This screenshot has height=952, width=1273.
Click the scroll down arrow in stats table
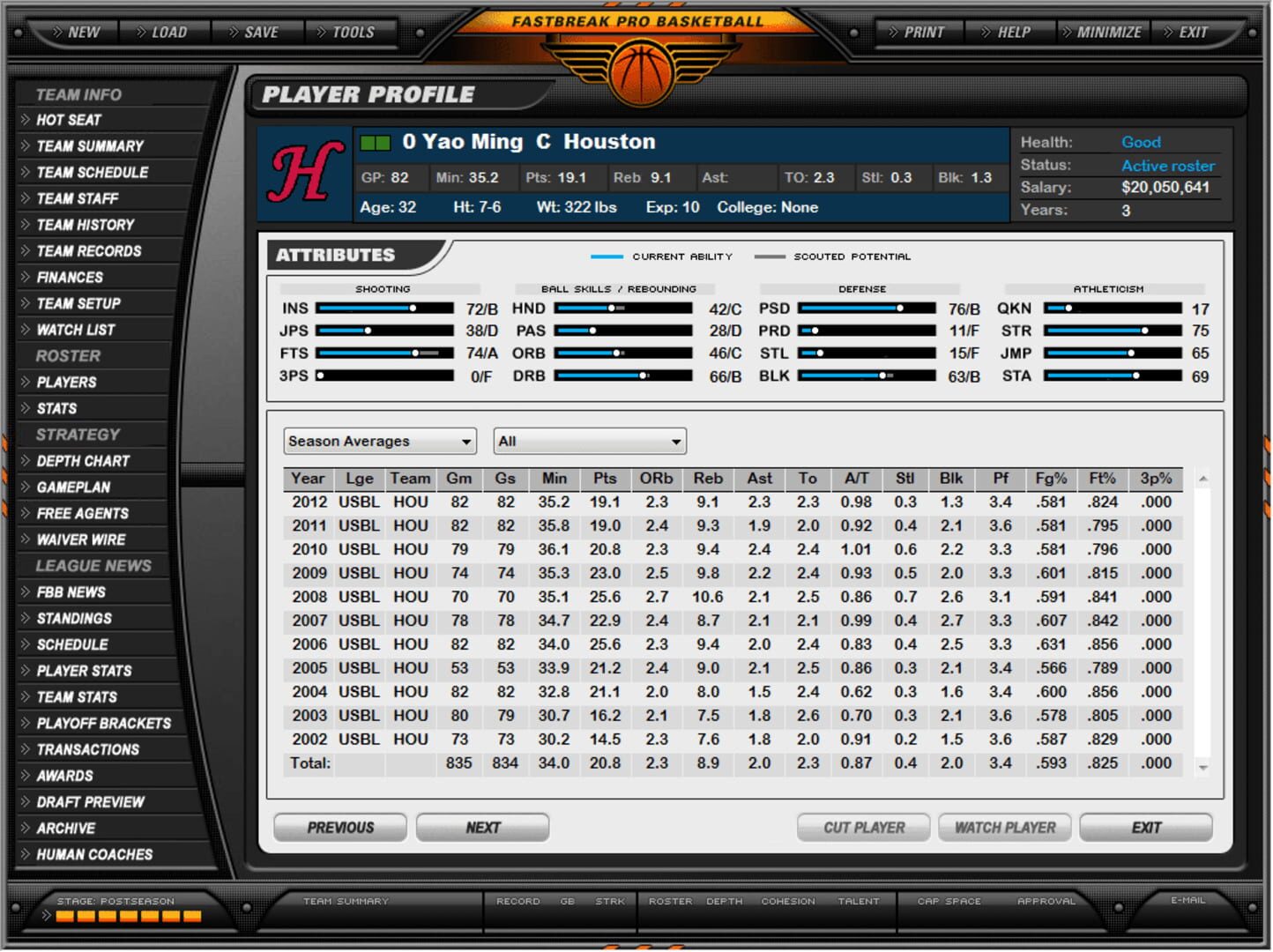1203,768
